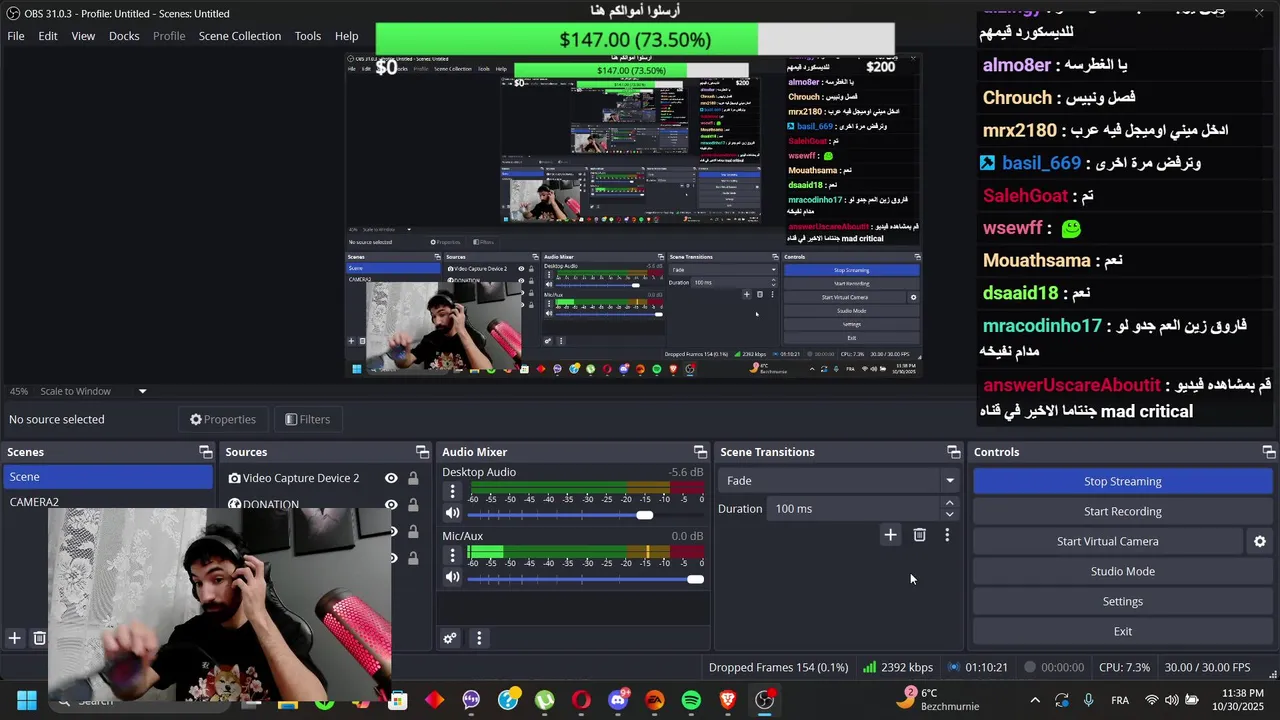Viewport: 1280px width, 720px height.
Task: Open Discord from the taskbar
Action: click(618, 700)
